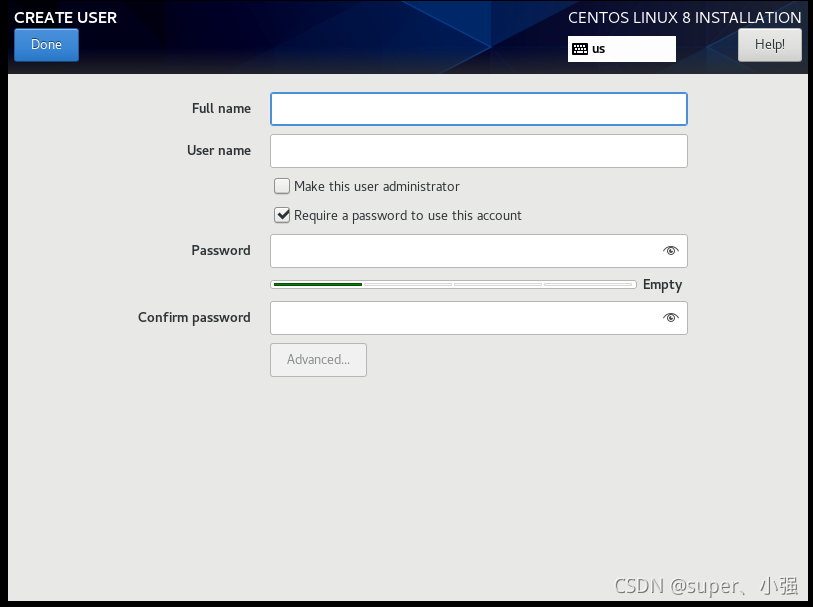
Task: Focus the Full name input field
Action: click(x=479, y=109)
